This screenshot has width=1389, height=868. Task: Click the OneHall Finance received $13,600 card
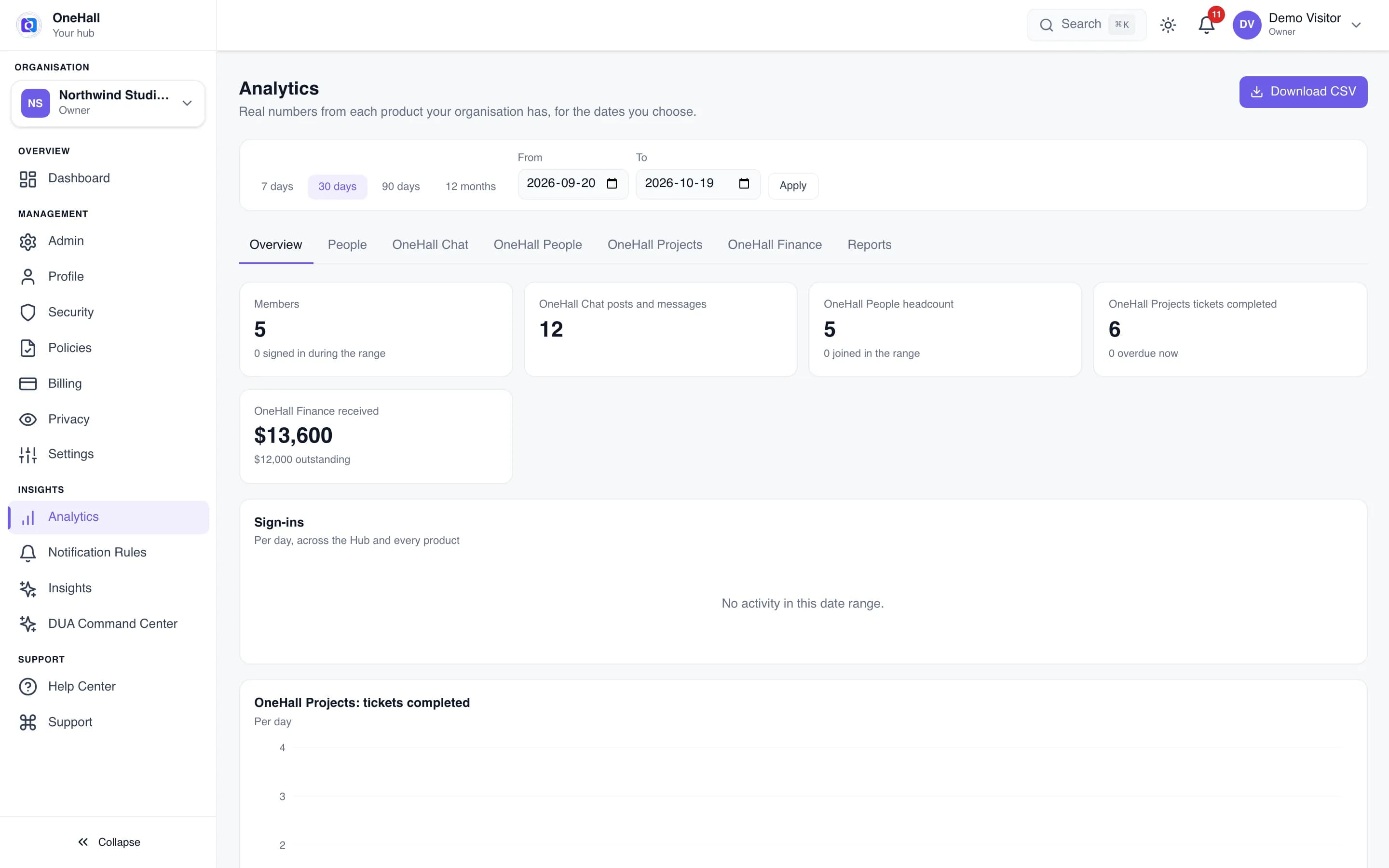click(x=376, y=436)
